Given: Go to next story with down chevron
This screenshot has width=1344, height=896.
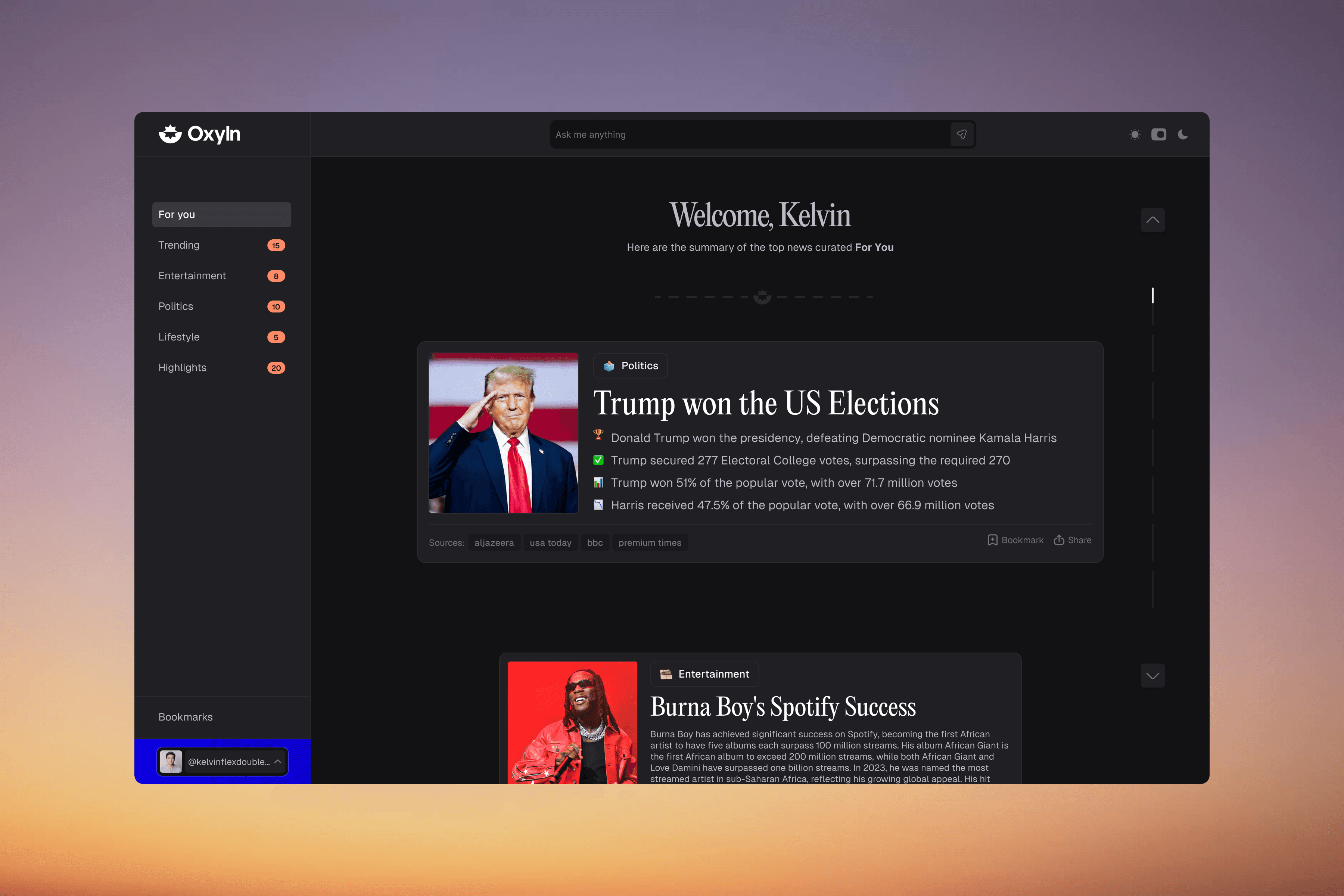Looking at the screenshot, I should [1152, 676].
